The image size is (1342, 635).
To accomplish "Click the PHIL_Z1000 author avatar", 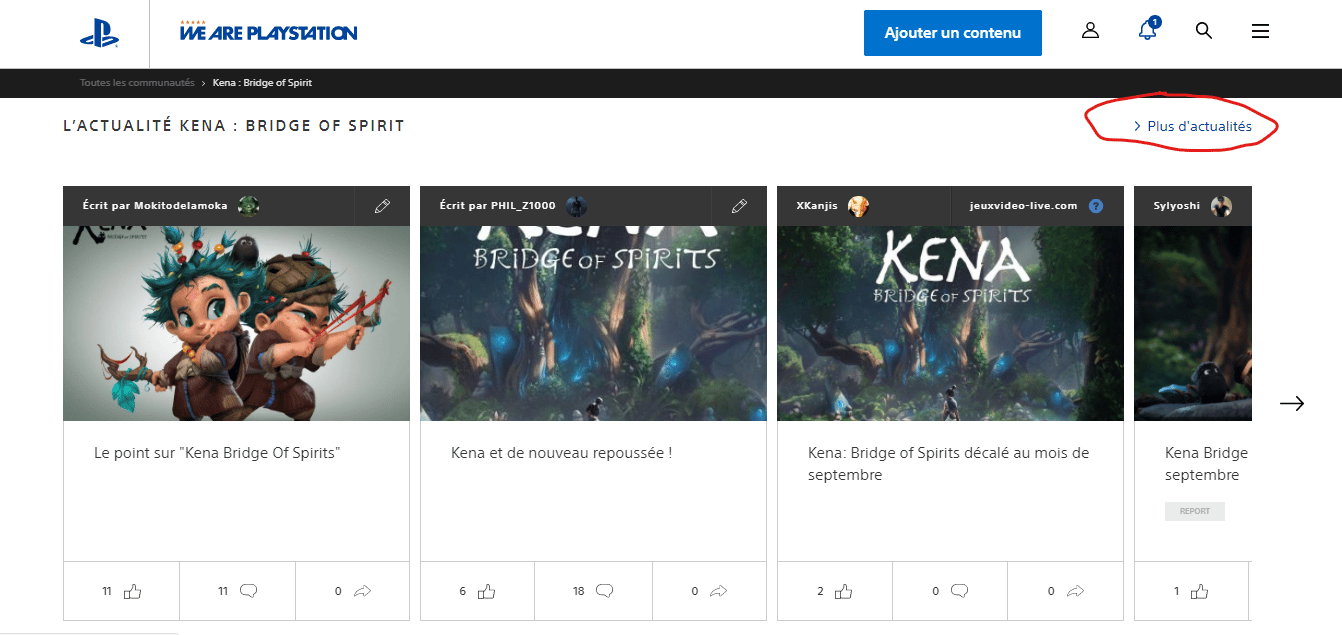I will click(x=576, y=206).
